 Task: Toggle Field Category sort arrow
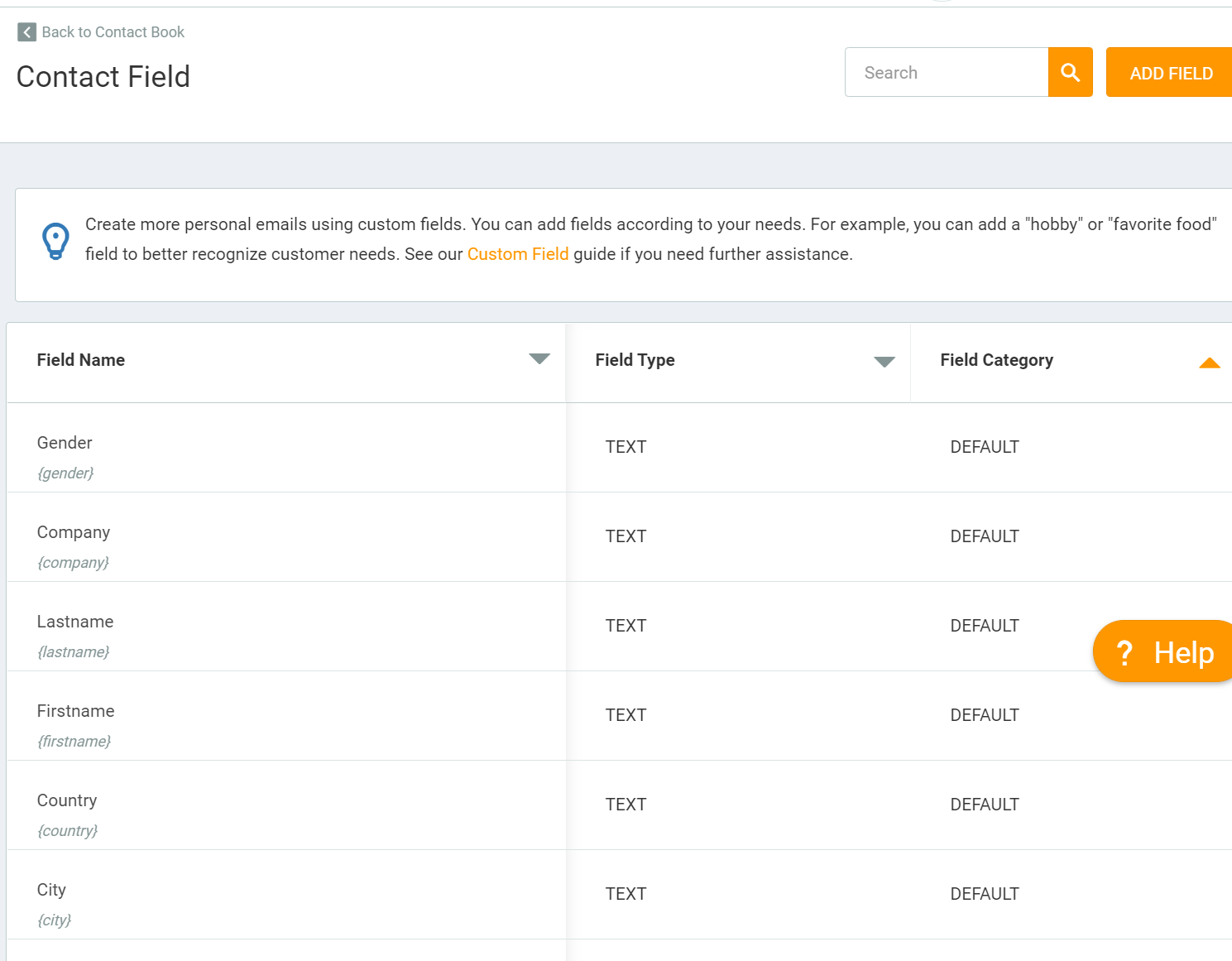point(1209,363)
